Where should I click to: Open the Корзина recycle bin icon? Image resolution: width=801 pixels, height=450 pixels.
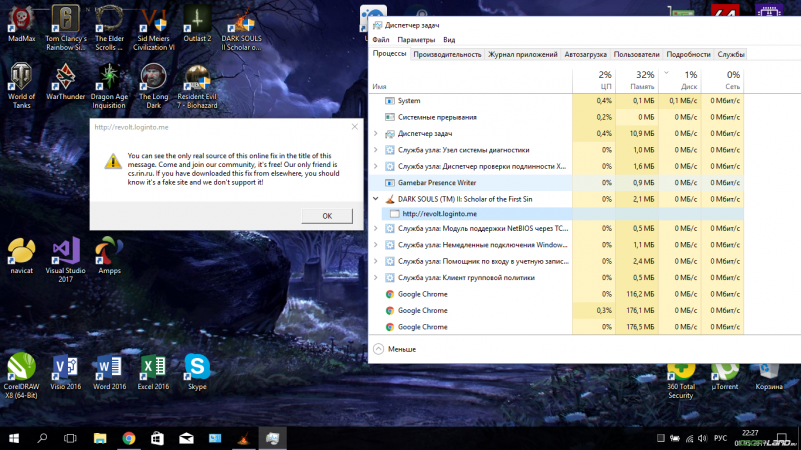[768, 378]
